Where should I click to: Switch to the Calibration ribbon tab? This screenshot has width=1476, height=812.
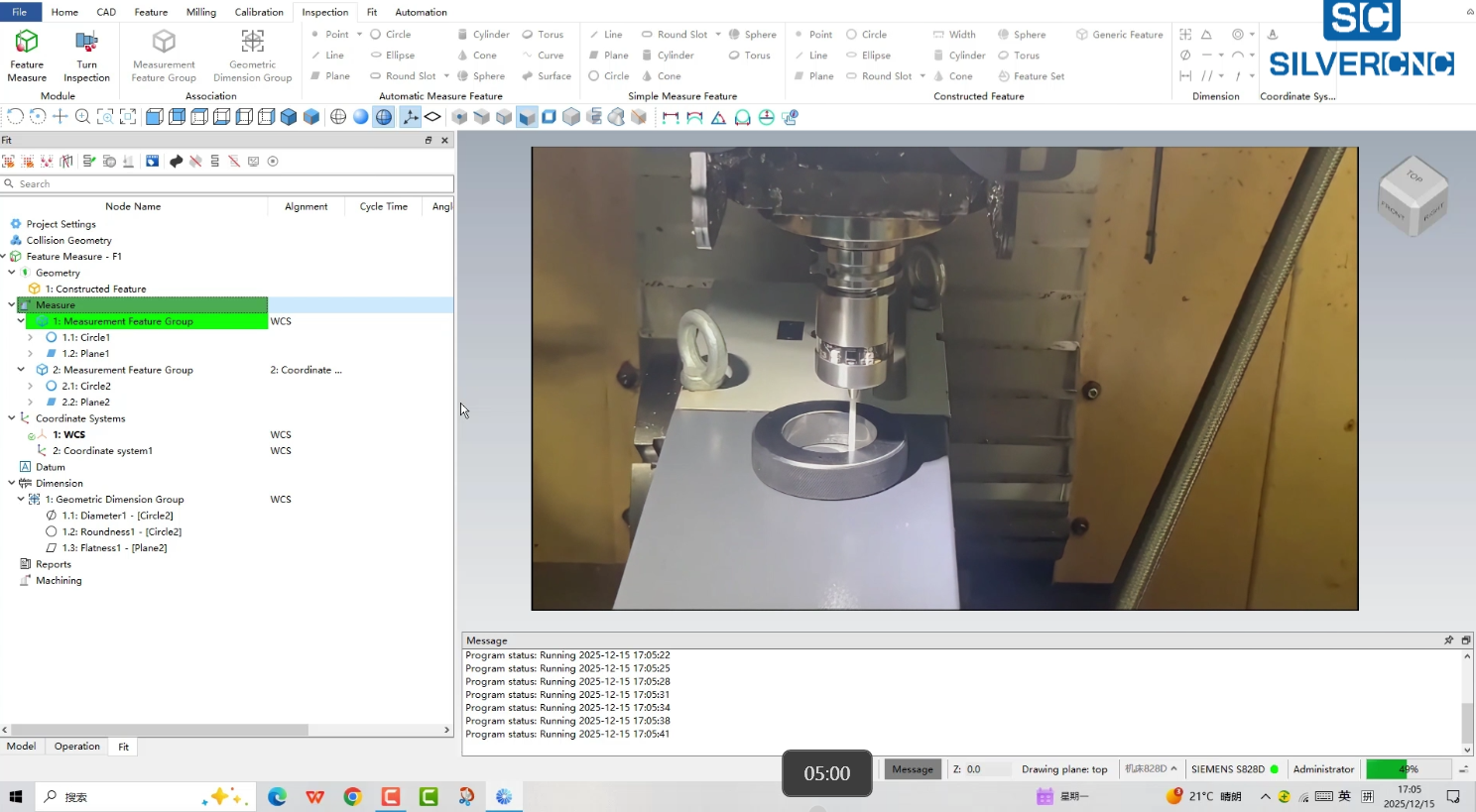[259, 12]
